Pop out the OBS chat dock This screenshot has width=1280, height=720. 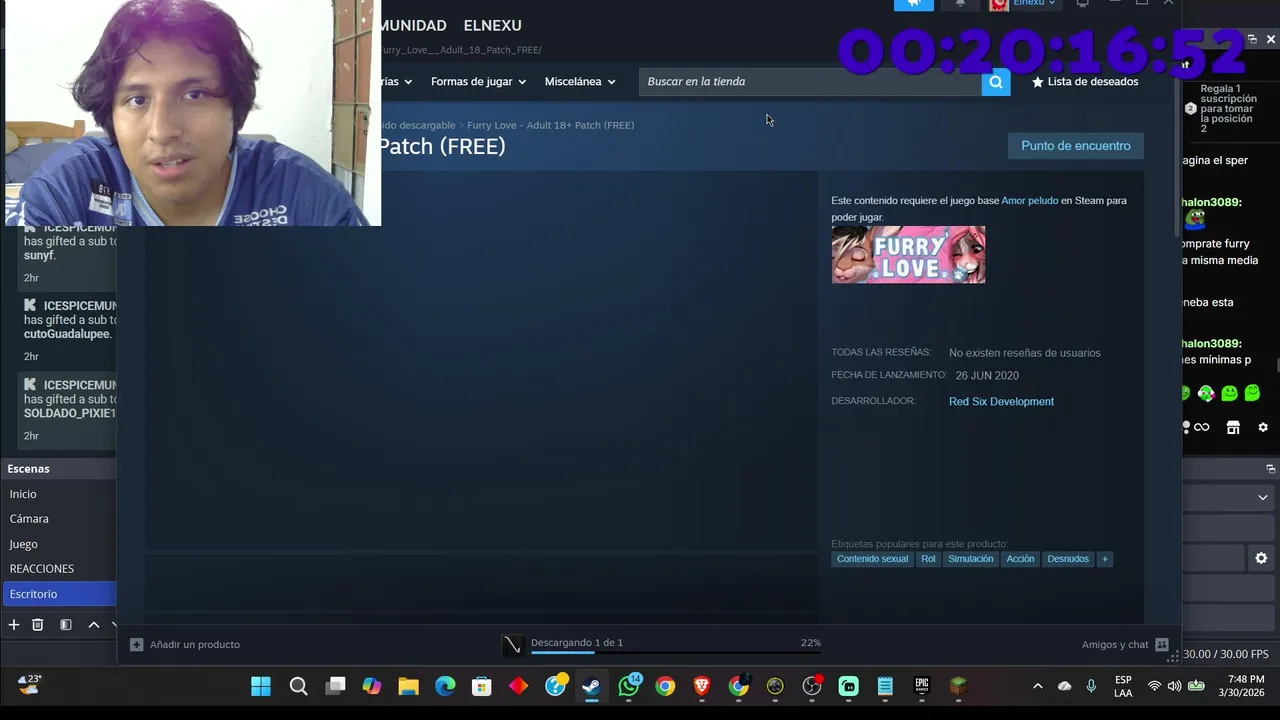(1252, 39)
